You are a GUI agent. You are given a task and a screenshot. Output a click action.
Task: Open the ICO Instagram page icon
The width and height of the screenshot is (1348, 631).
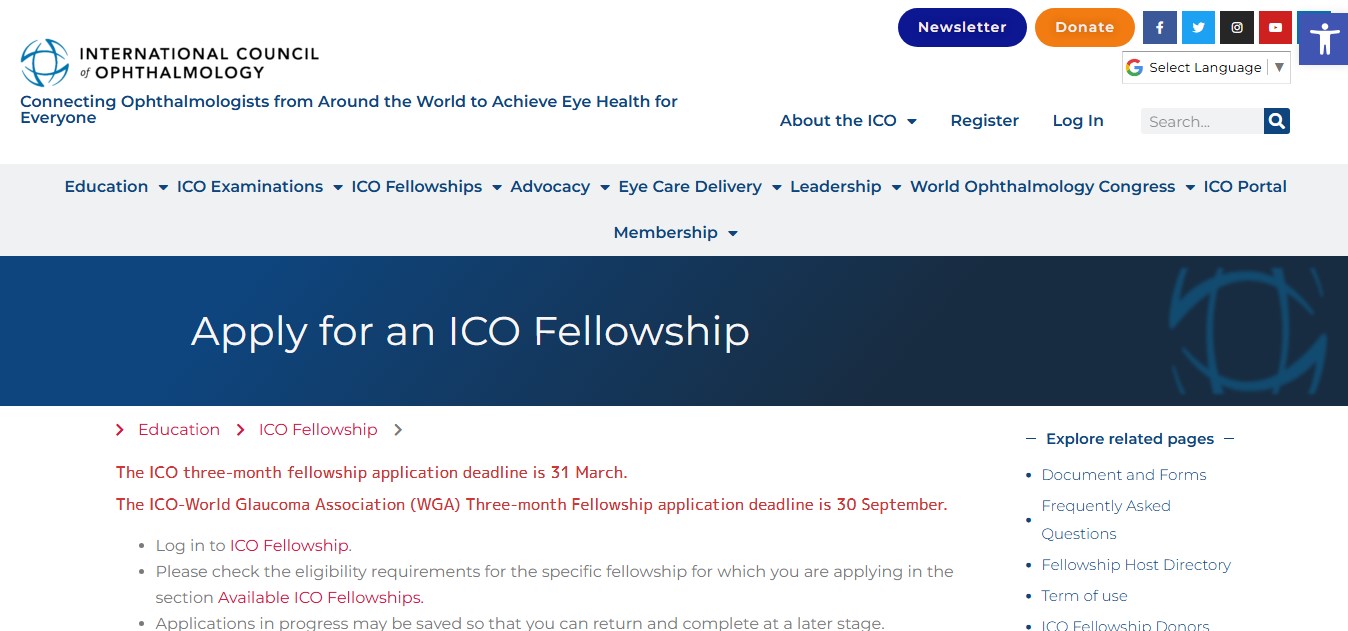click(1237, 28)
